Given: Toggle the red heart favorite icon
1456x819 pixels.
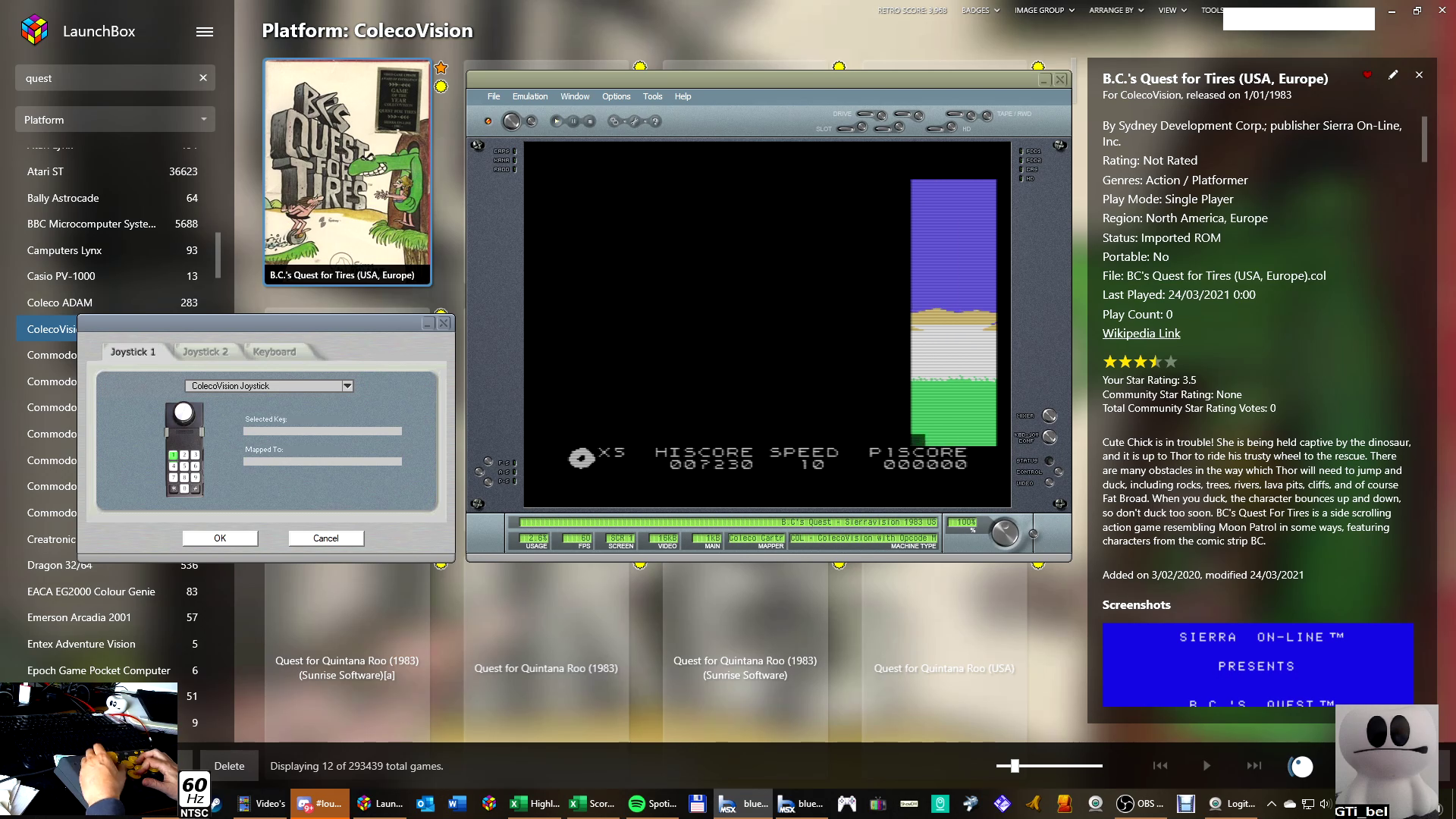Looking at the screenshot, I should point(1367,75).
